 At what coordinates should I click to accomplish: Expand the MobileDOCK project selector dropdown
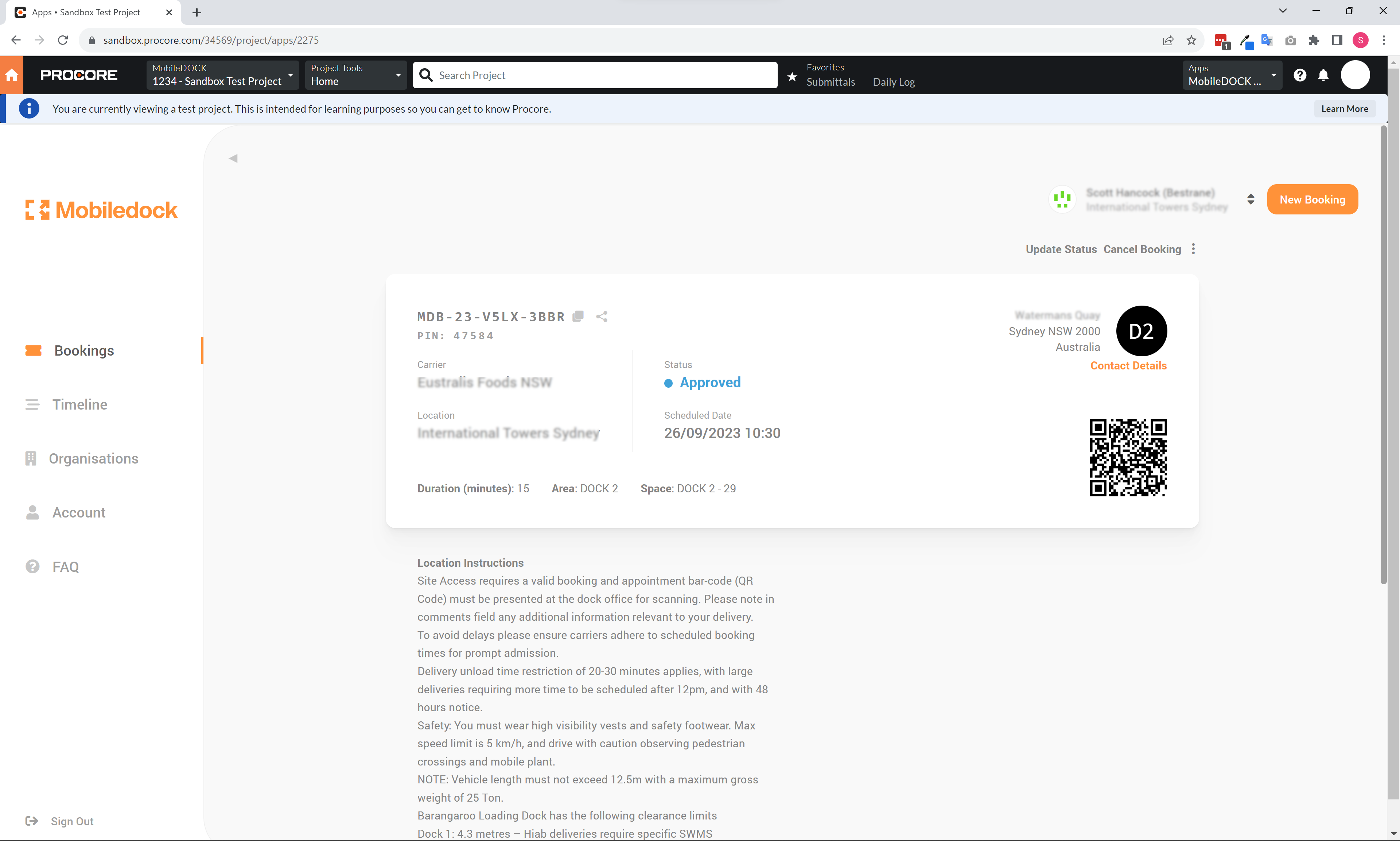coord(222,75)
